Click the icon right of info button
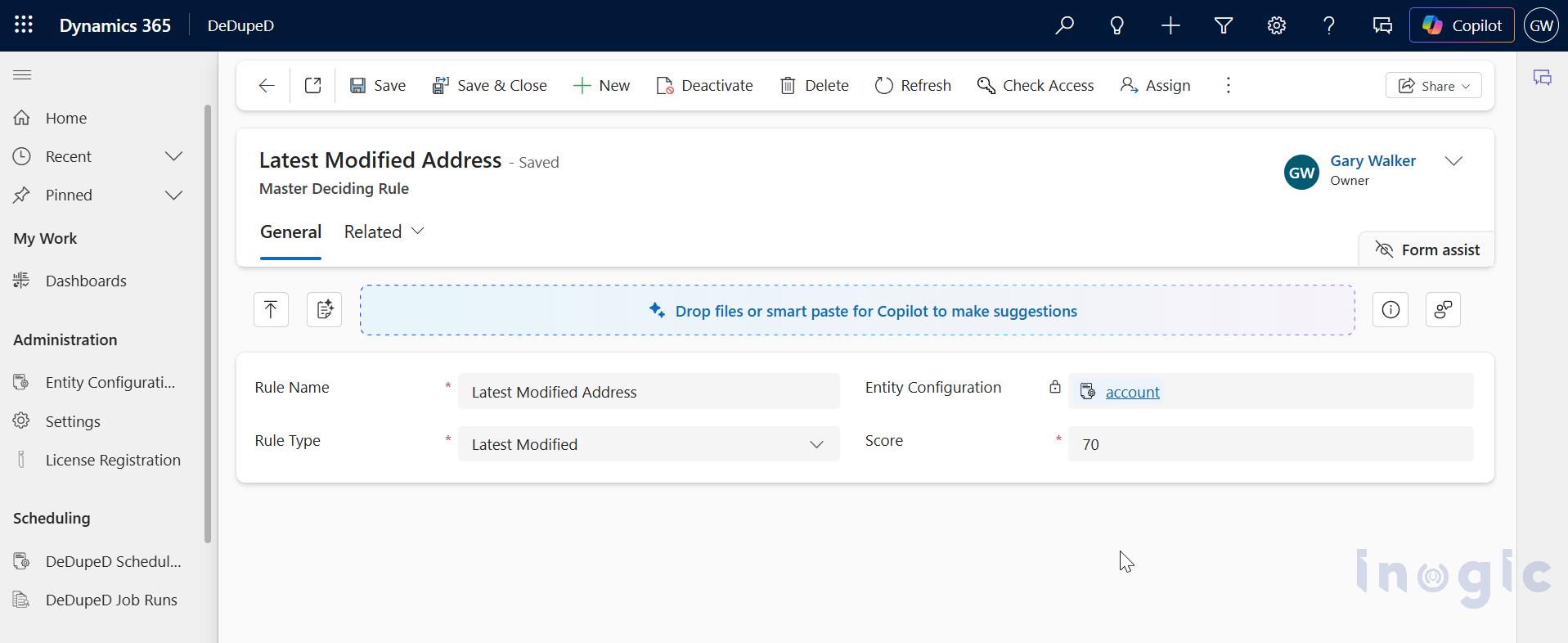1568x643 pixels. [1443, 309]
